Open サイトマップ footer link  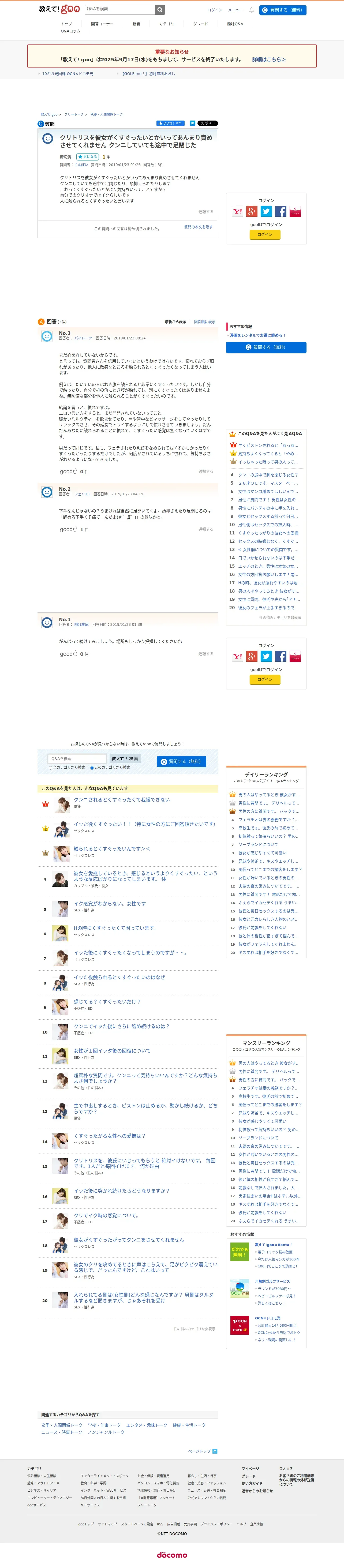[x=107, y=1524]
